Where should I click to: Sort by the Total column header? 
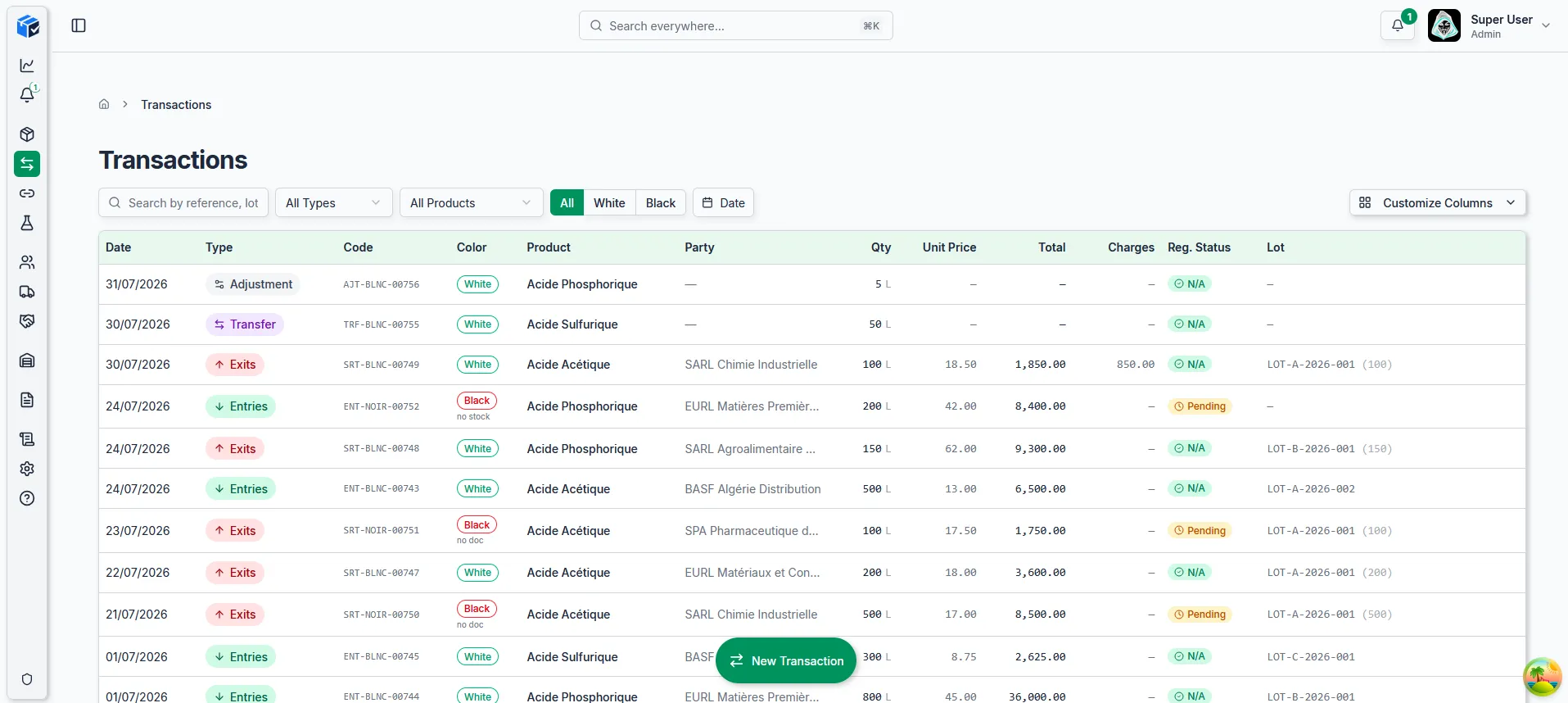click(x=1052, y=247)
